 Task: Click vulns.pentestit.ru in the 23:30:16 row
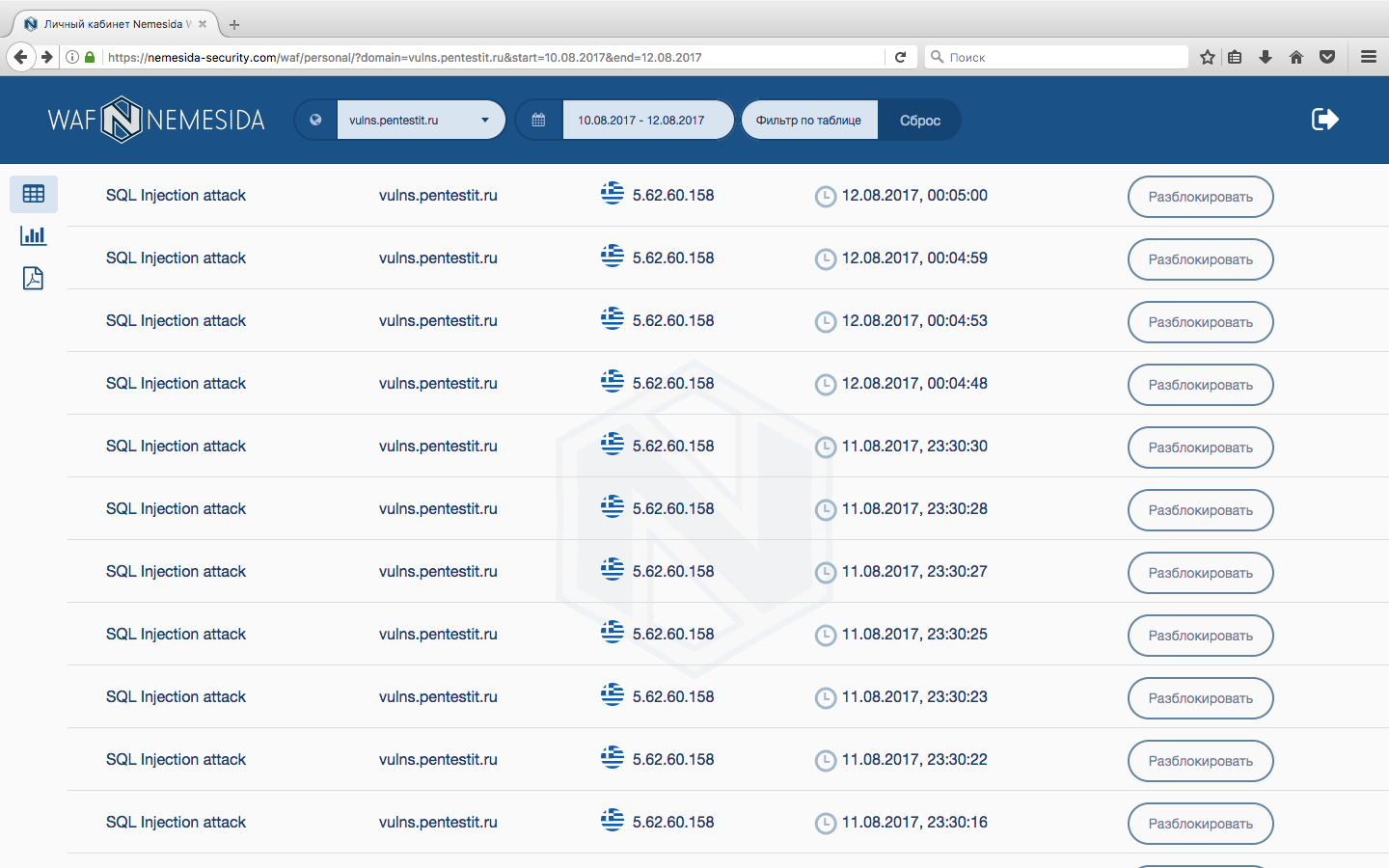point(438,822)
